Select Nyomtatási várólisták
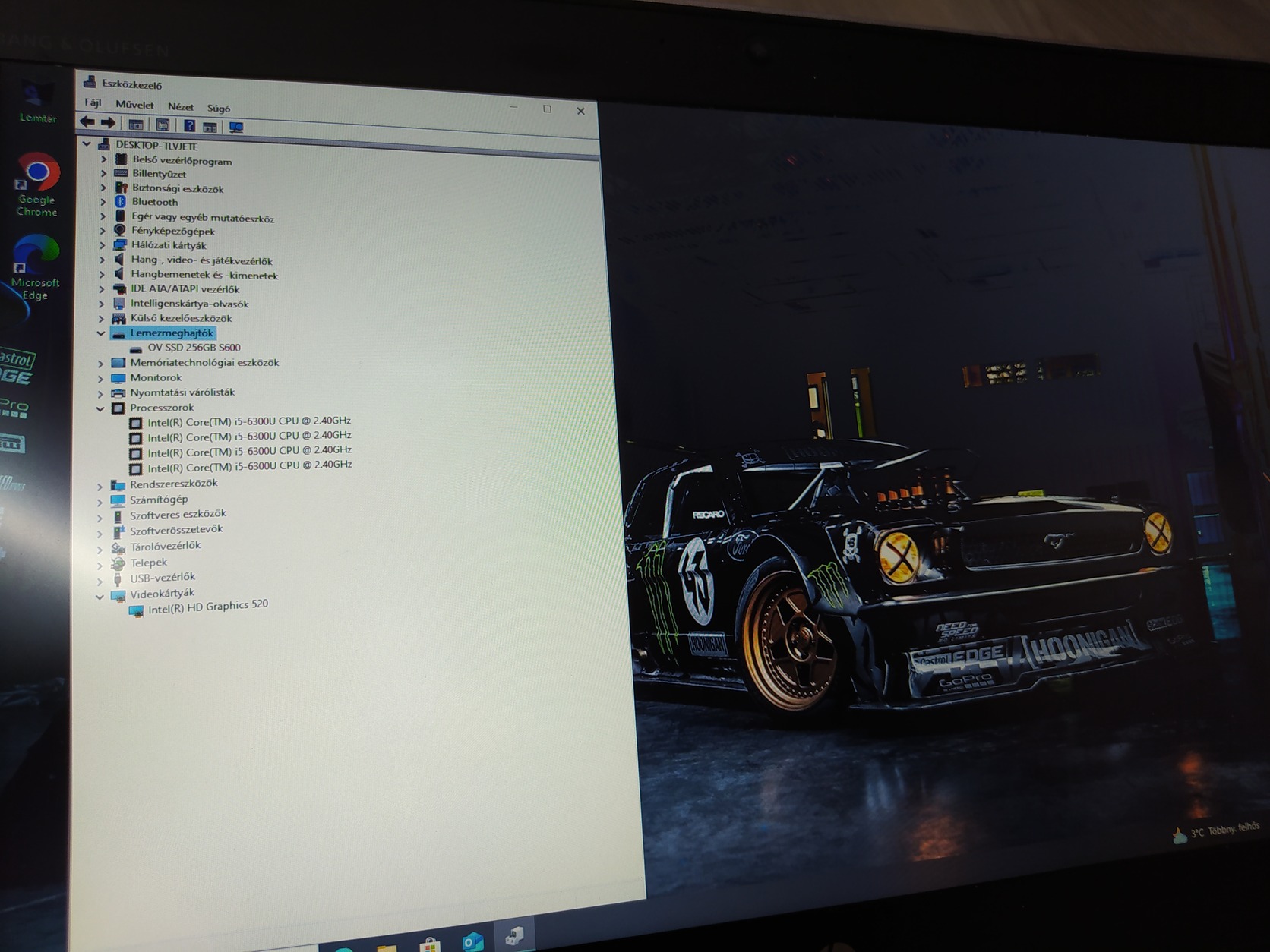This screenshot has height=952, width=1270. (x=182, y=392)
